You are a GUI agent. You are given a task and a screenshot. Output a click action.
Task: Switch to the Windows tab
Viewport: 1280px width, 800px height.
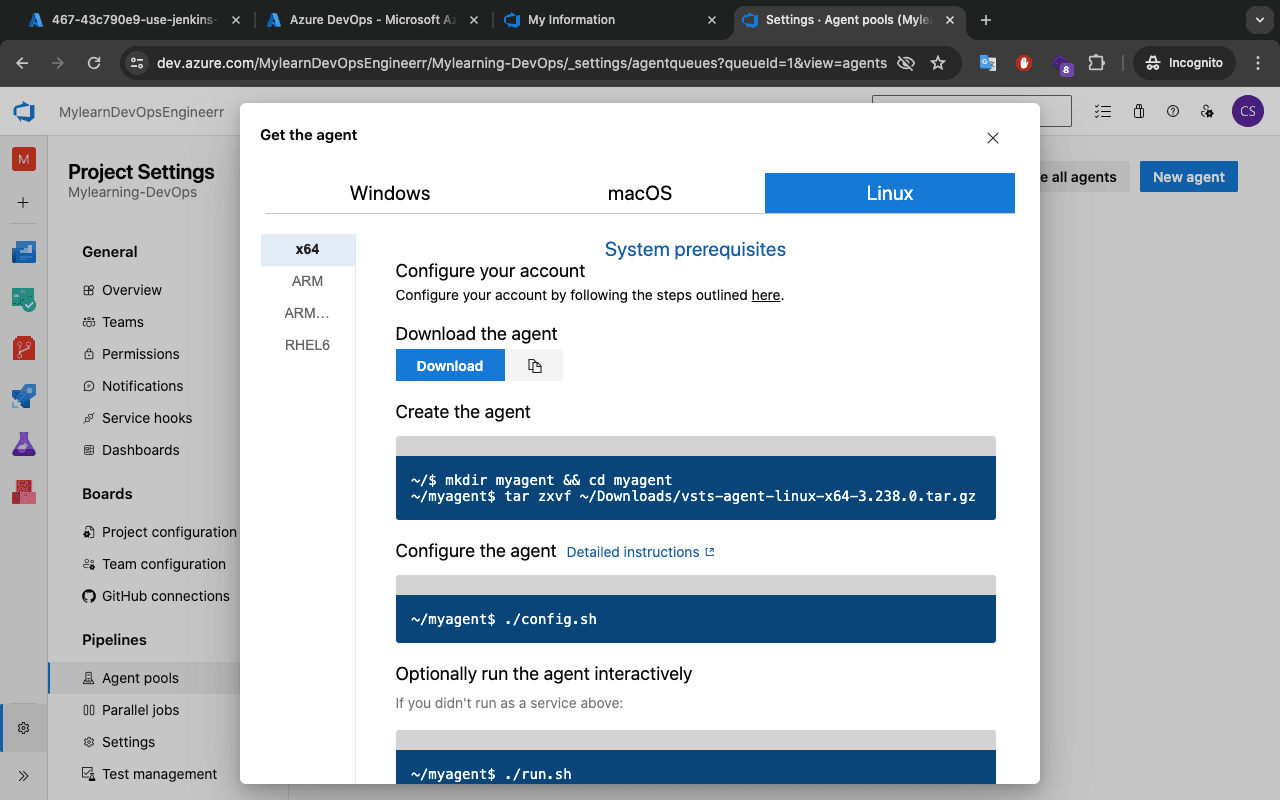(x=390, y=193)
